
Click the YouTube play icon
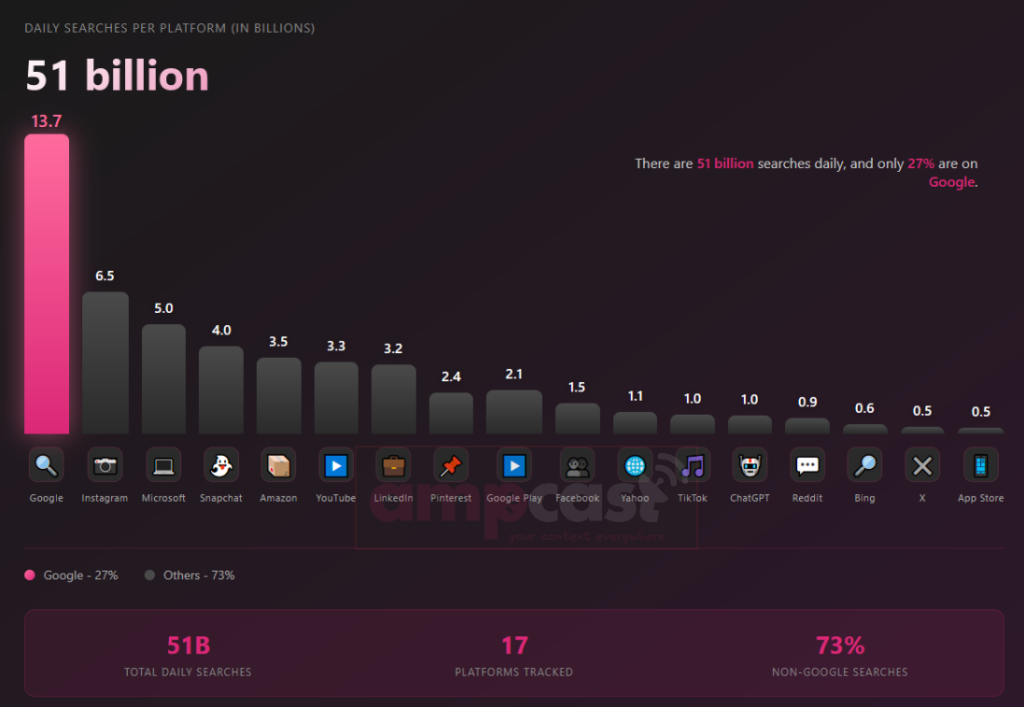pyautogui.click(x=336, y=465)
